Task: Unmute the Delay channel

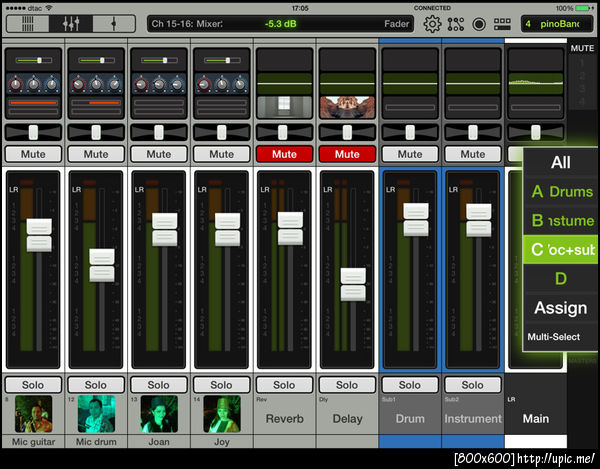Action: click(x=346, y=154)
